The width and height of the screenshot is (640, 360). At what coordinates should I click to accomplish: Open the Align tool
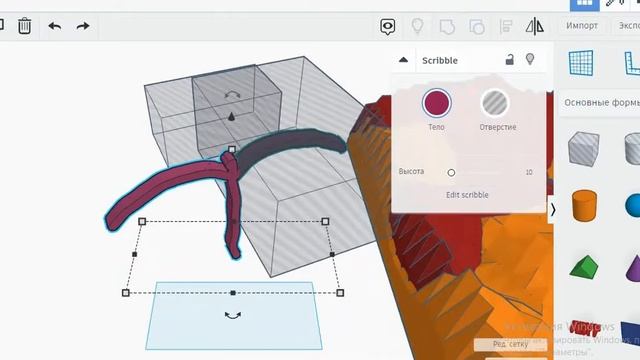click(x=506, y=27)
